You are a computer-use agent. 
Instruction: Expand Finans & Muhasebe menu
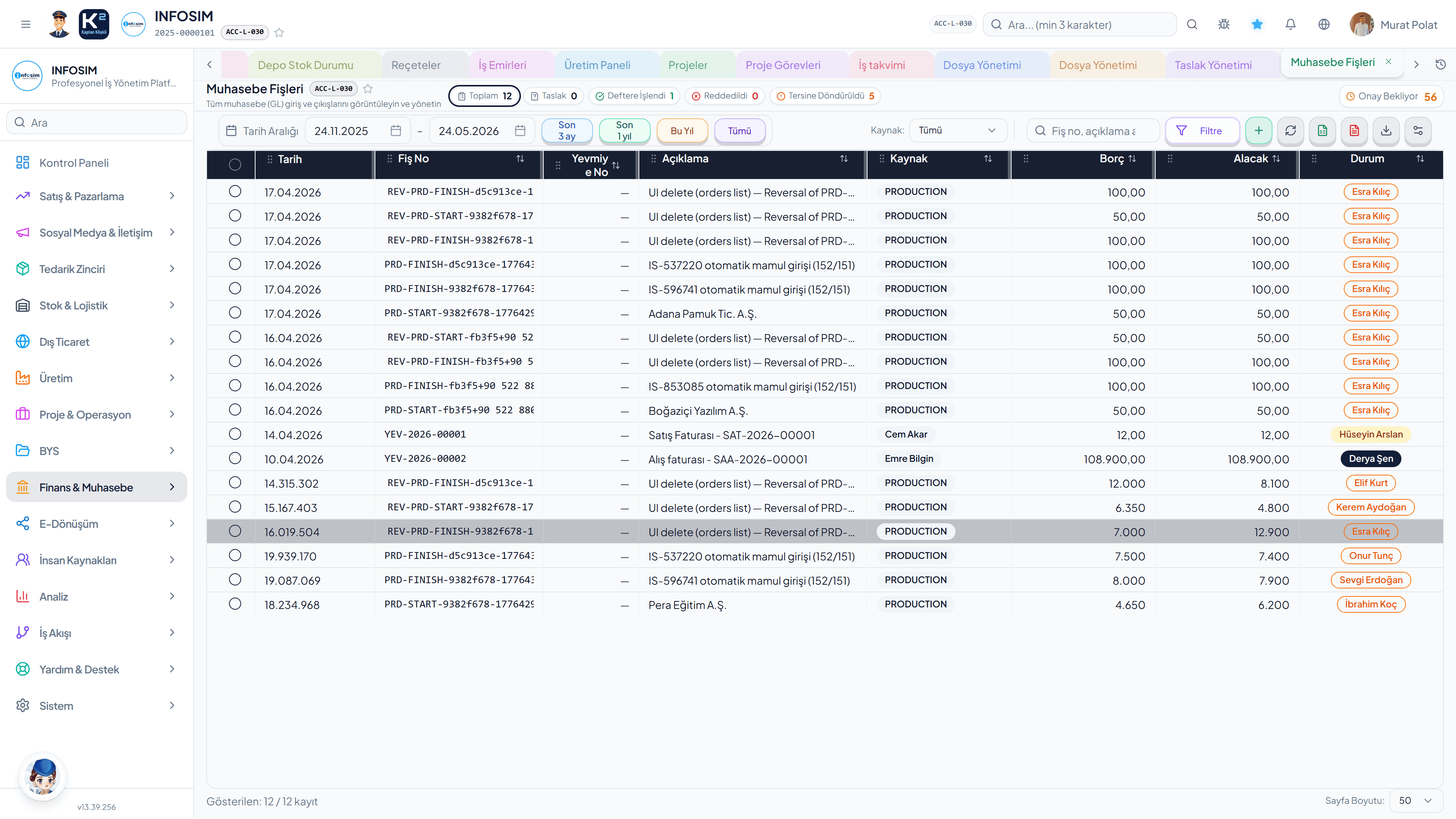coord(96,487)
